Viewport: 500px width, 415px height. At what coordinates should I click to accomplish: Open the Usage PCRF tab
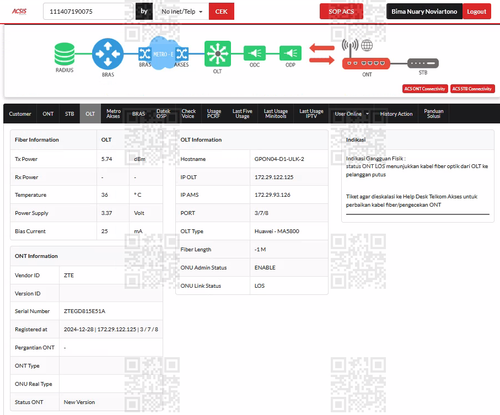click(214, 114)
